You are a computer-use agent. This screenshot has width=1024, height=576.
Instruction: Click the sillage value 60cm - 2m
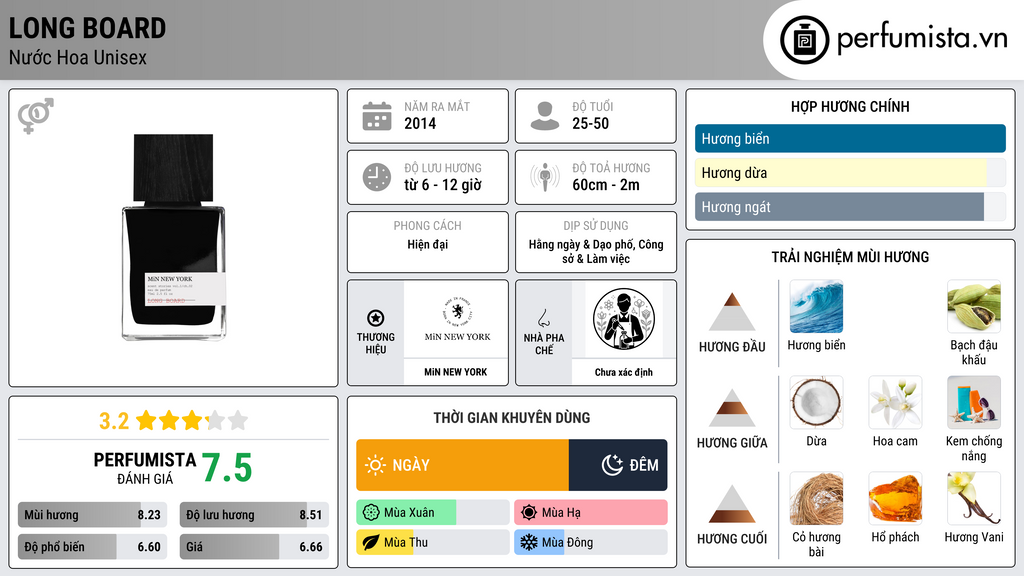606,185
